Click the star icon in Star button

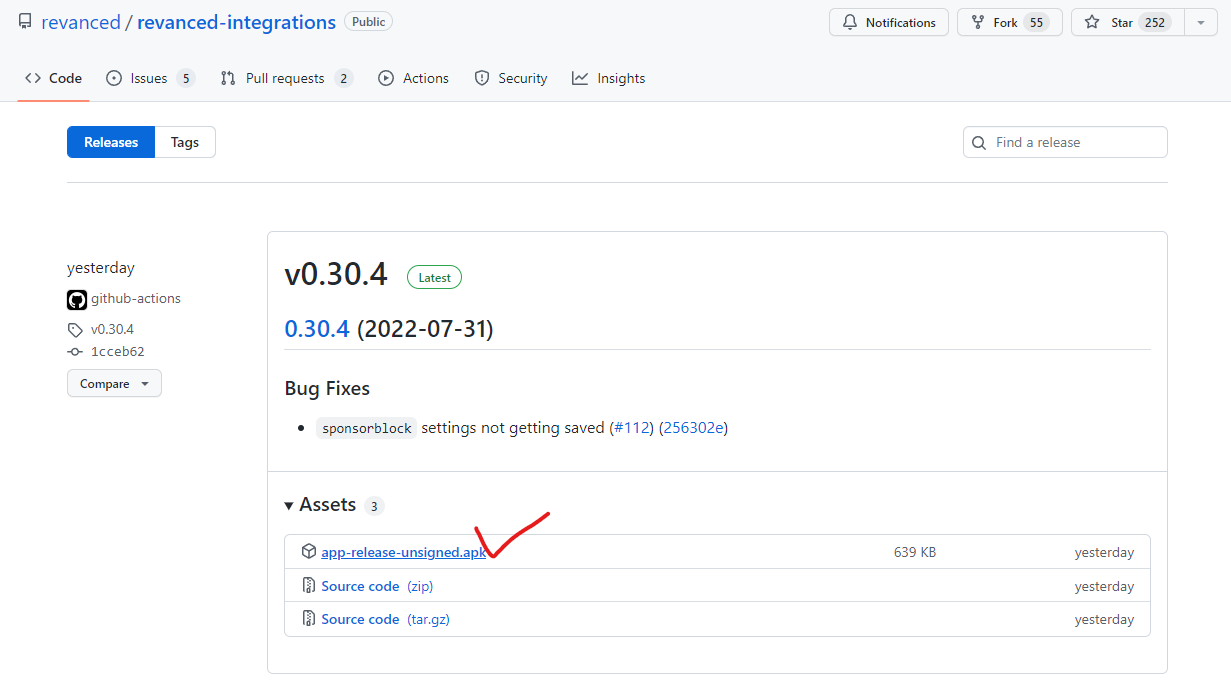click(1092, 22)
